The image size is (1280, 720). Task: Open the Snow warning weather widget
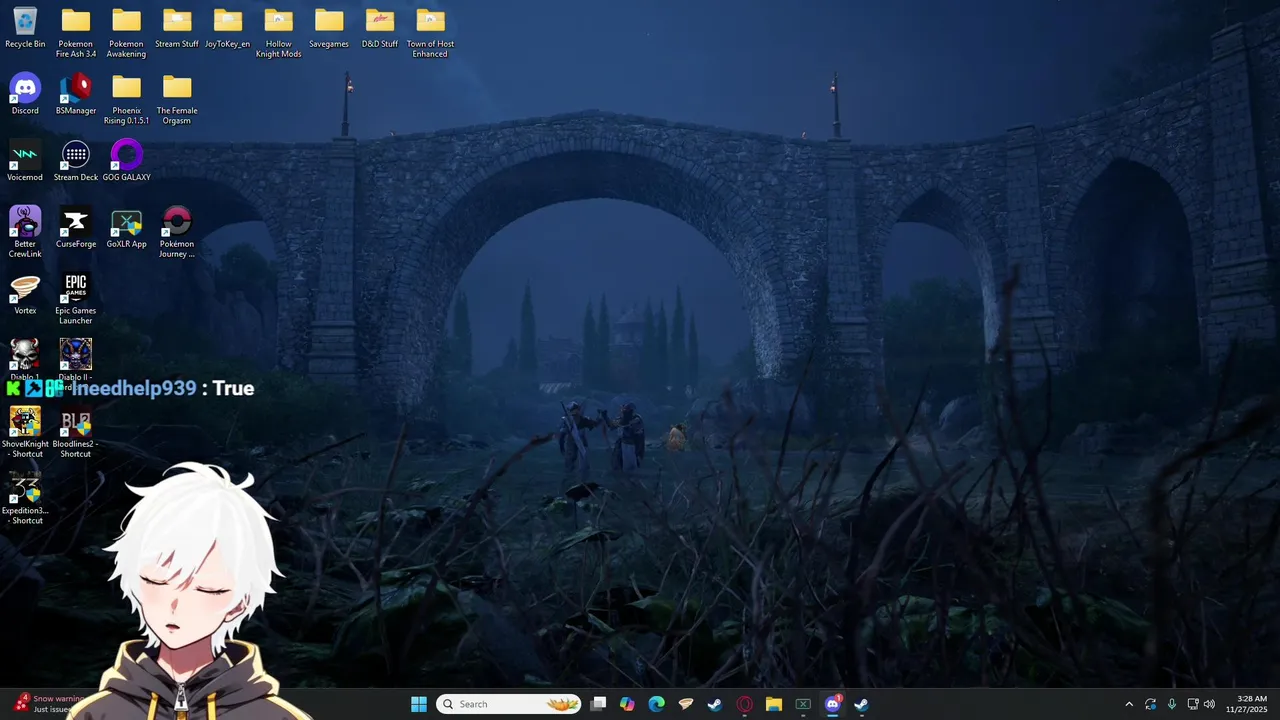[50, 704]
